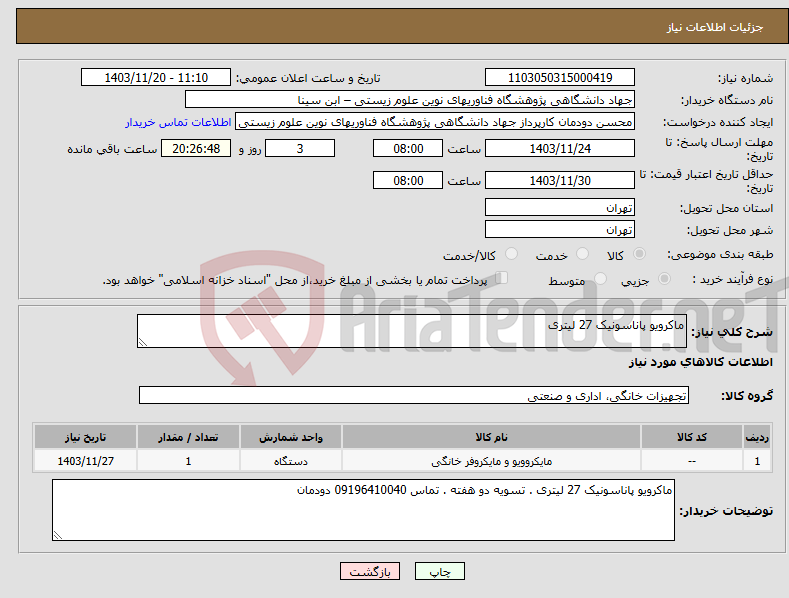Click the شماره نیاز label
The width and height of the screenshot is (789, 598).
(x=745, y=79)
